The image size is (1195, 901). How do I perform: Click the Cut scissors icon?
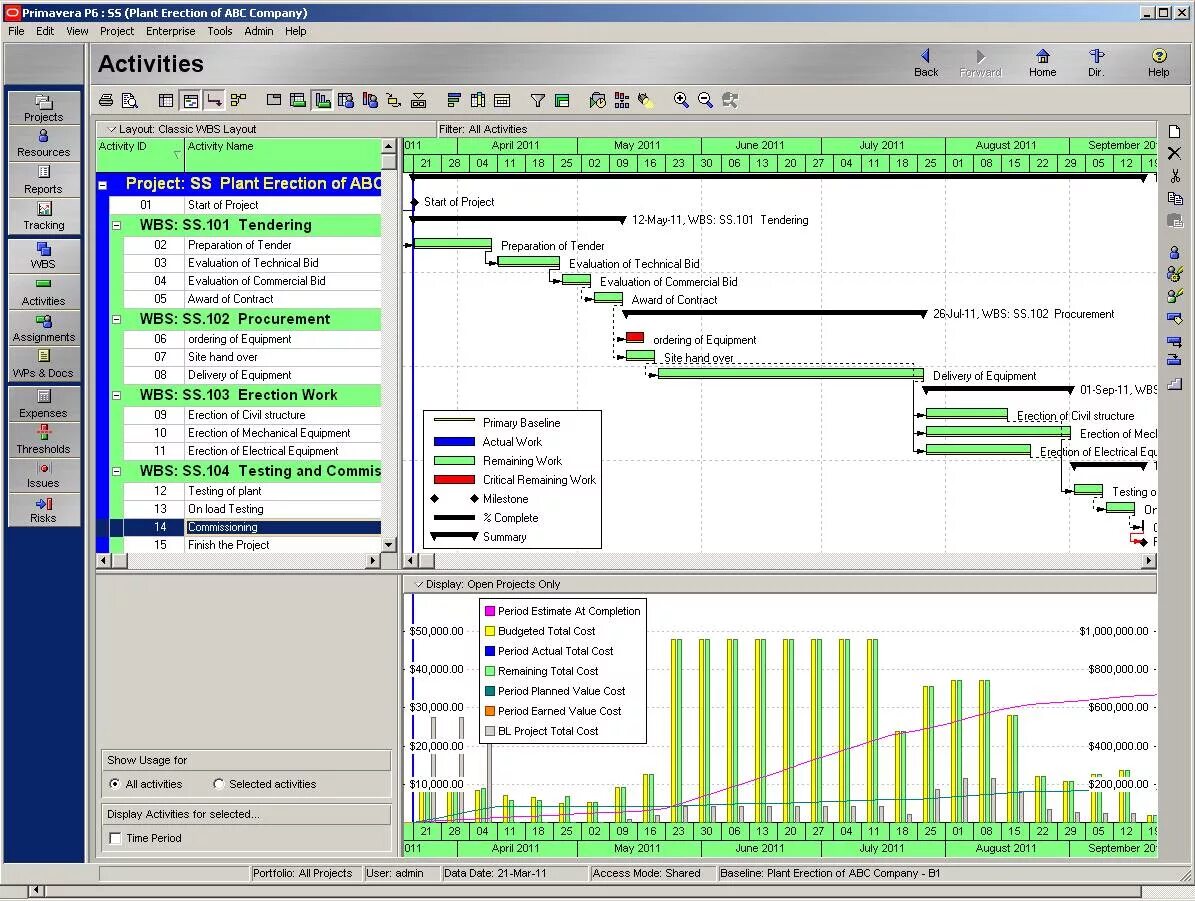(x=1174, y=176)
